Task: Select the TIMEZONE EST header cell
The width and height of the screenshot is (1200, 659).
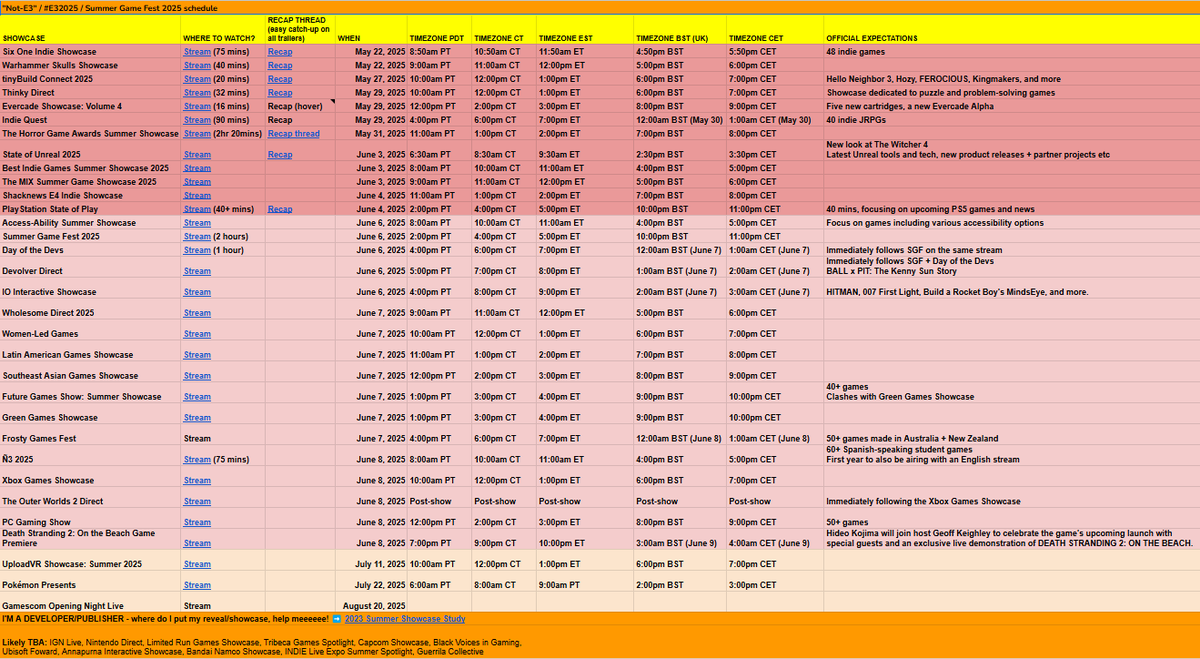Action: [x=584, y=30]
